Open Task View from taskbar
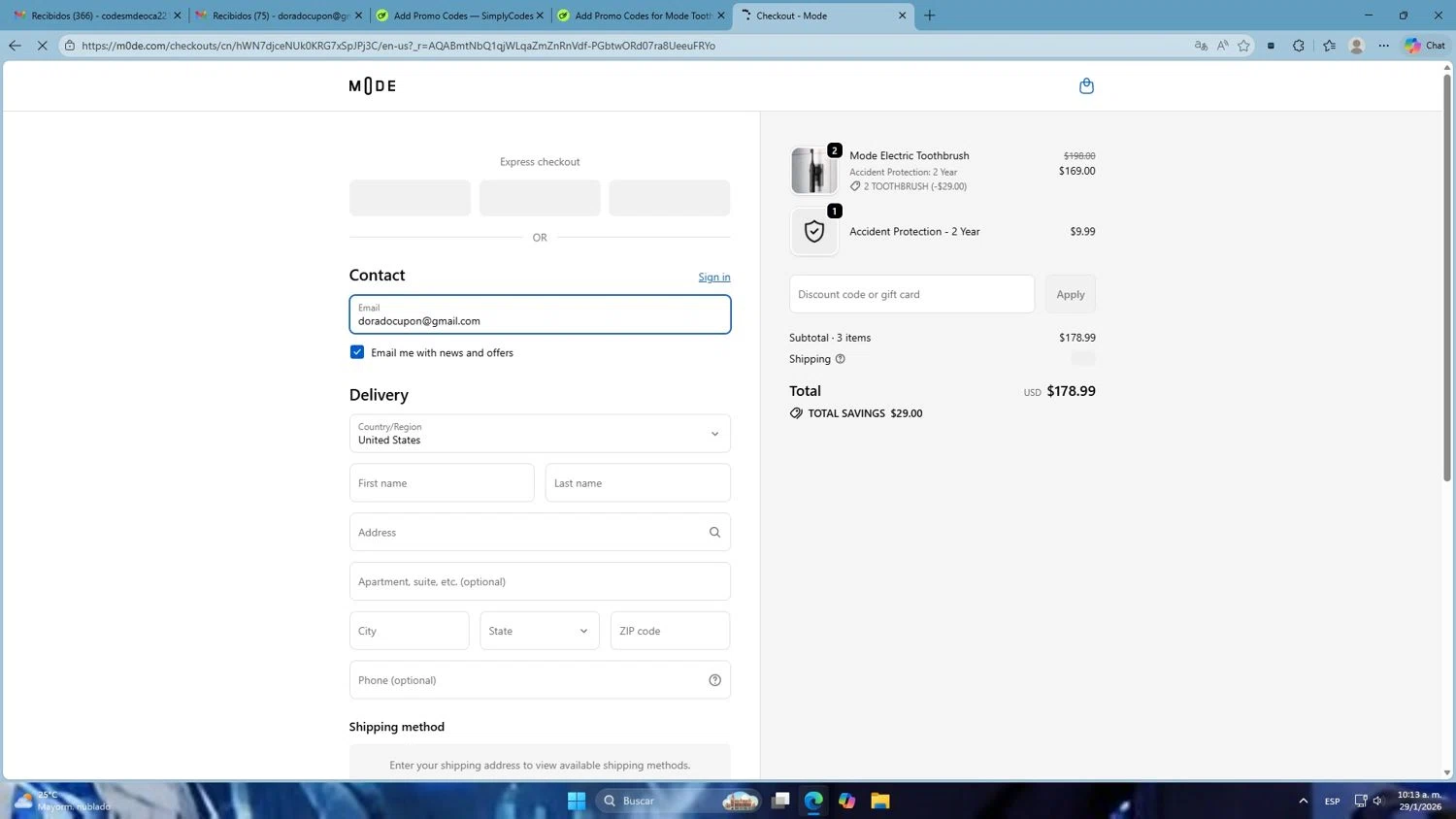1456x819 pixels. (780, 801)
